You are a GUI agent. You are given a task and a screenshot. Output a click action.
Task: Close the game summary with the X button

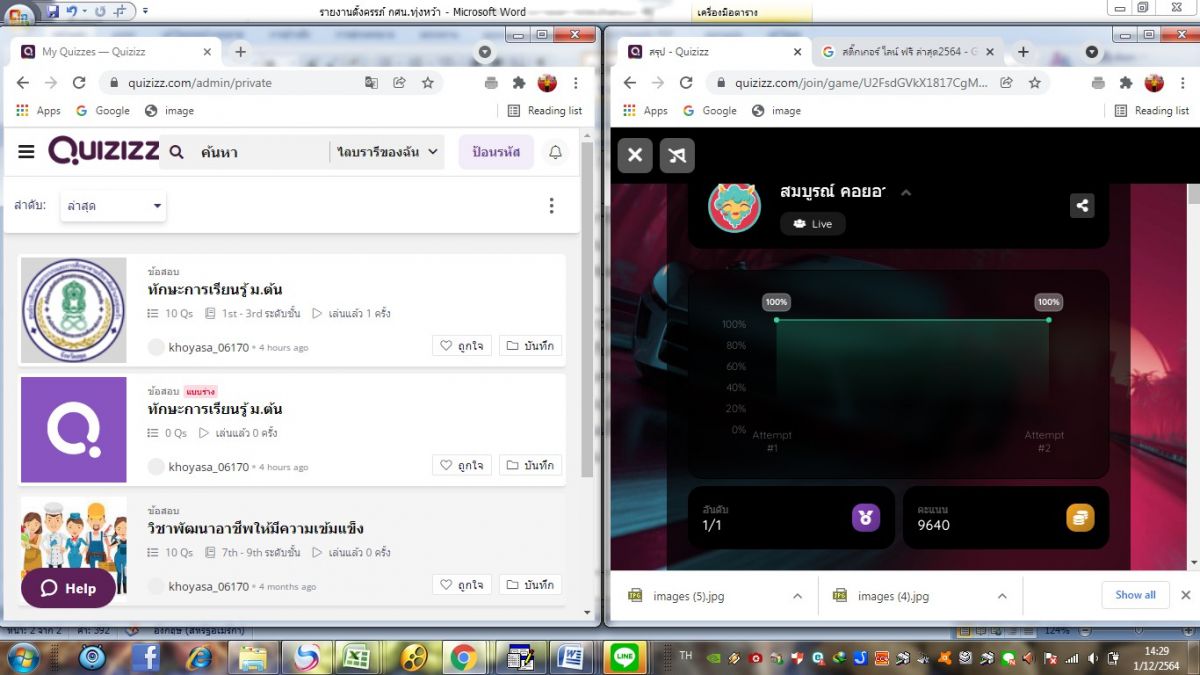(x=635, y=155)
